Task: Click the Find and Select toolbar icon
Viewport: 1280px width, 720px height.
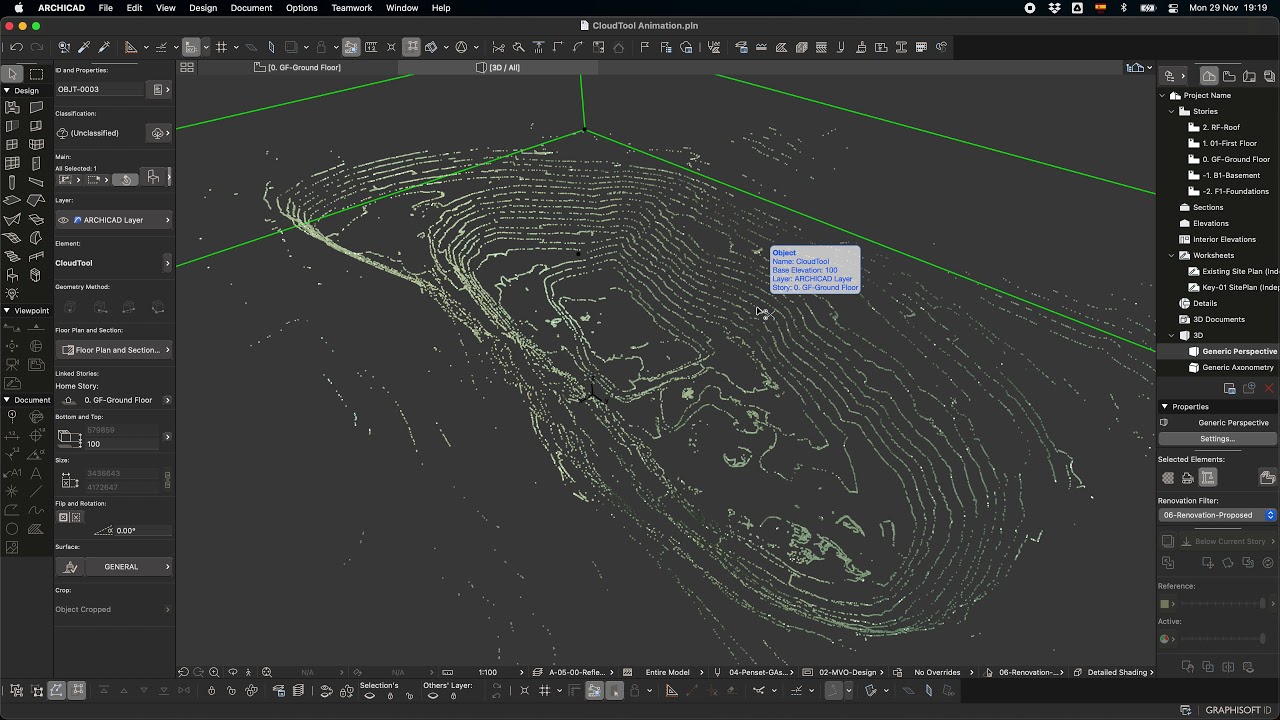Action: 64,47
